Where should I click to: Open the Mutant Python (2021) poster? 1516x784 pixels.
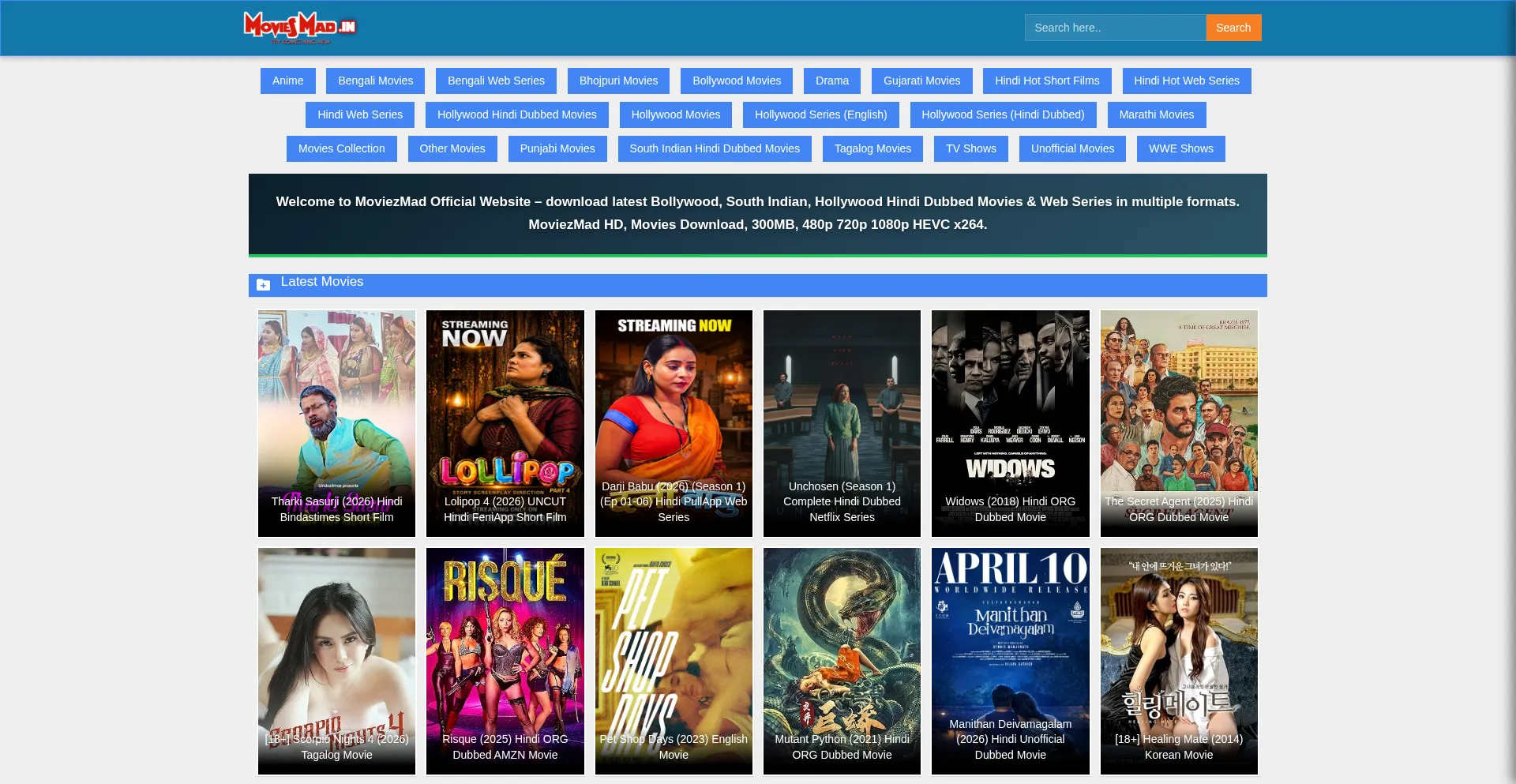pos(842,661)
